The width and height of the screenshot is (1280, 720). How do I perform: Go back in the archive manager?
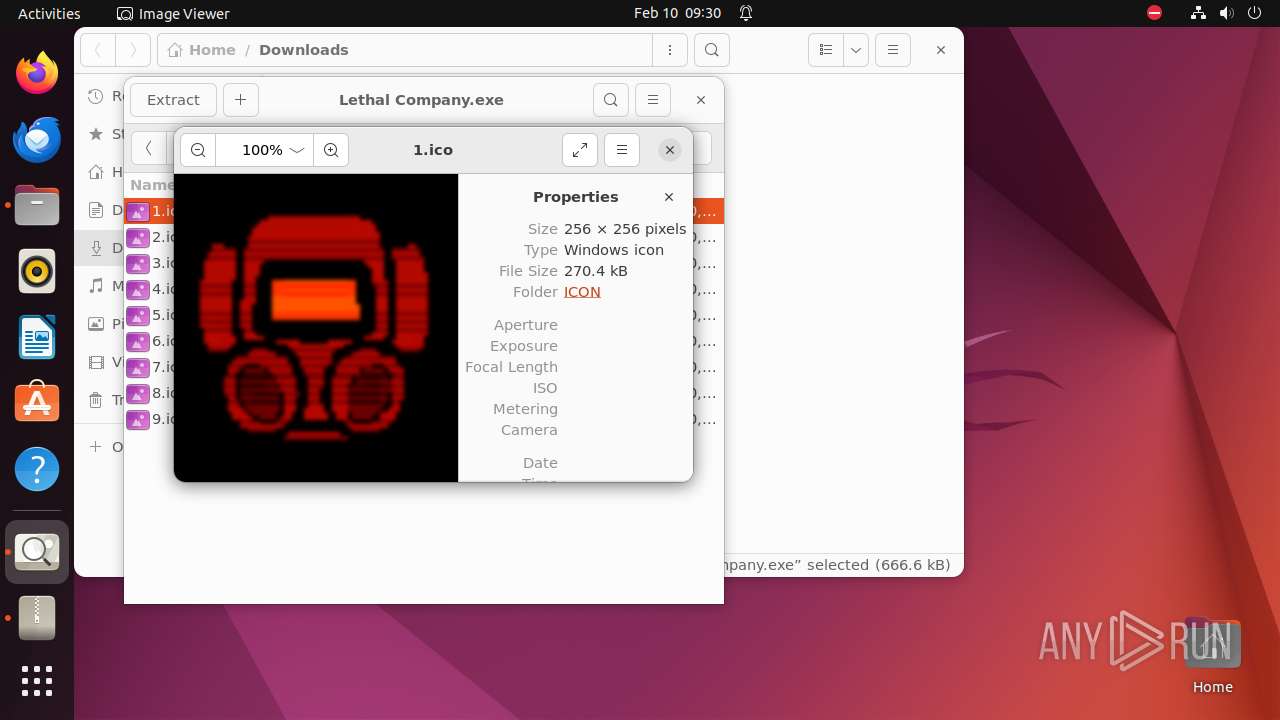click(x=148, y=149)
